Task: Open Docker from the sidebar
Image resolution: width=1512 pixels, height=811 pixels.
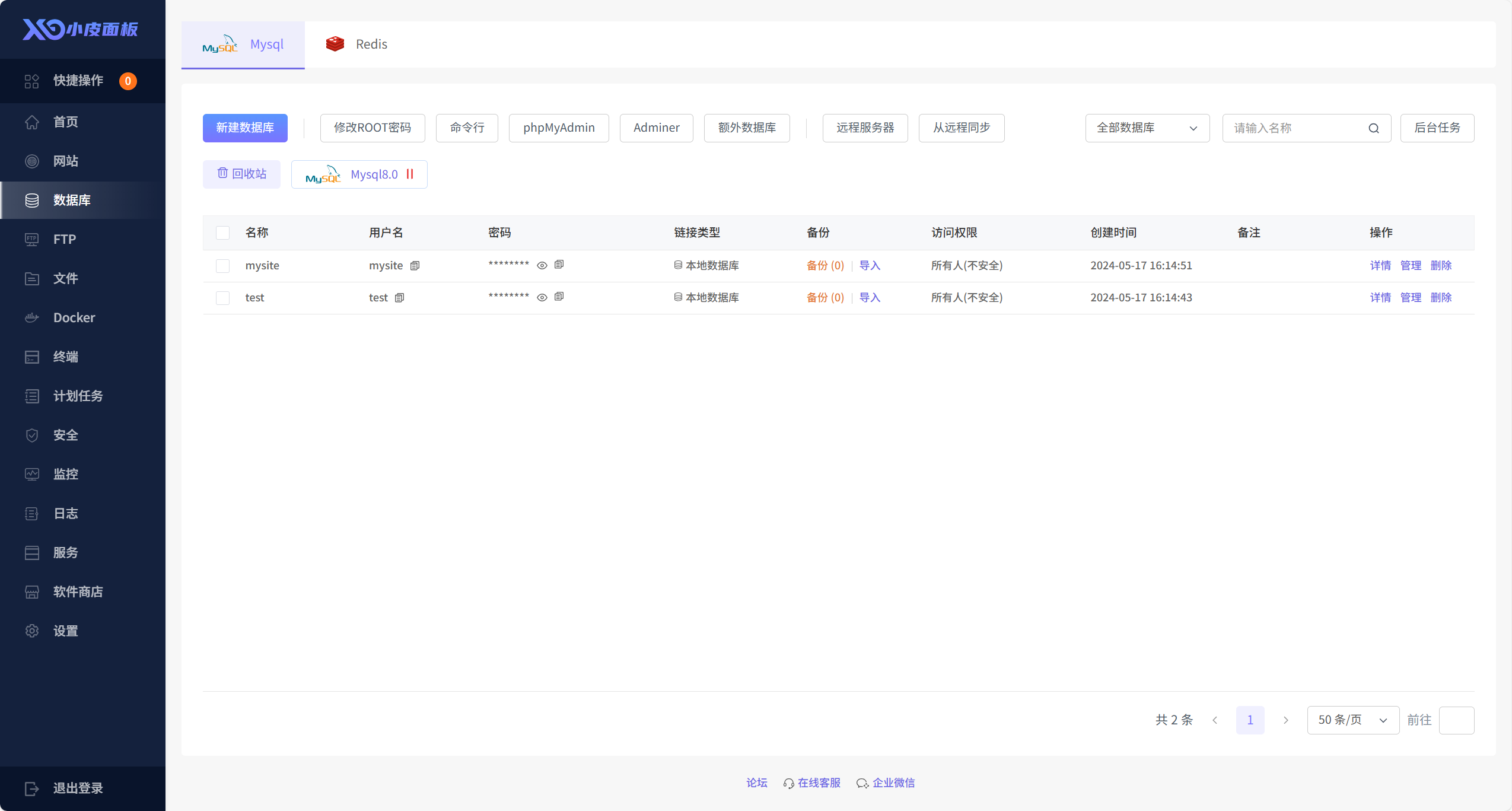Action: click(x=74, y=317)
